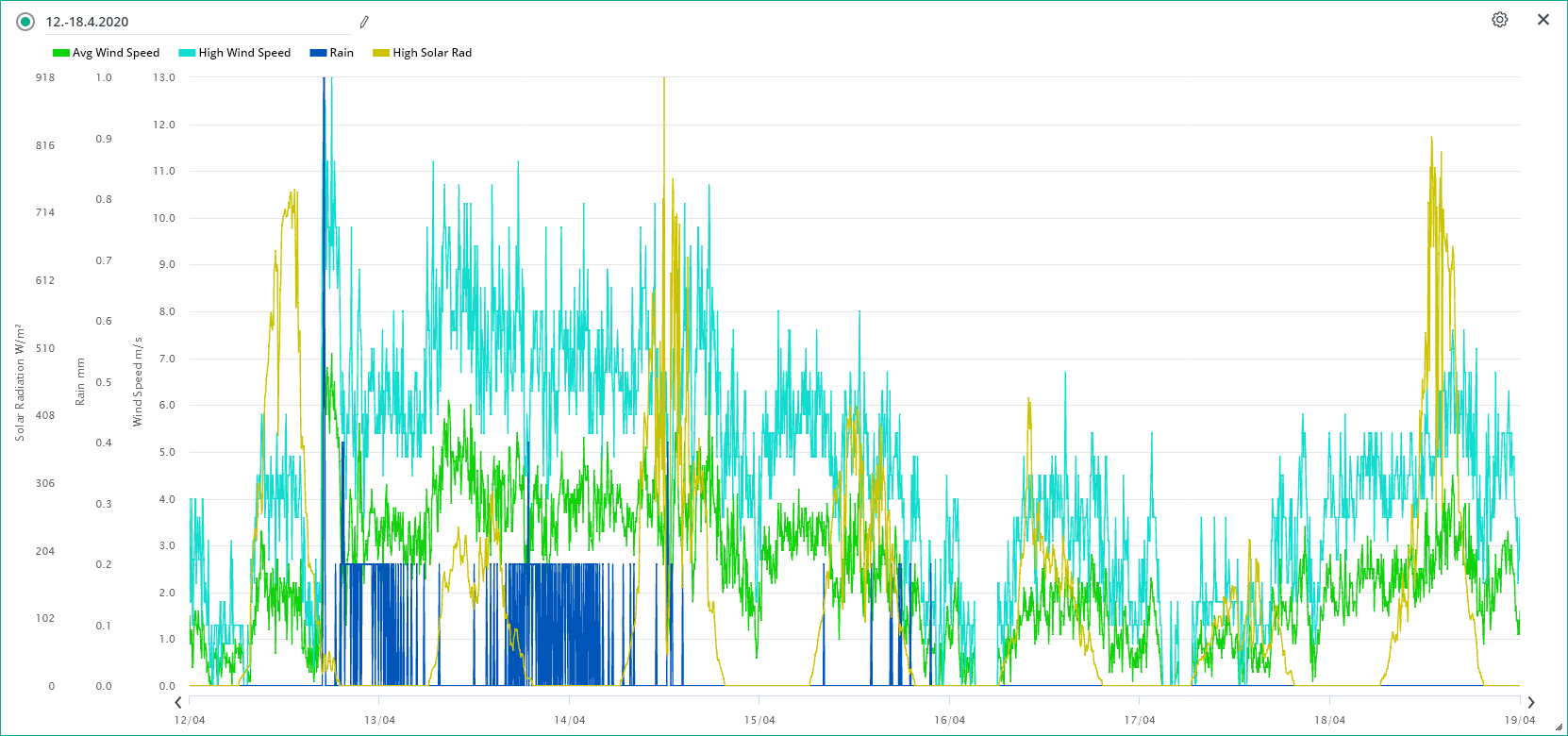Click the green circular icon before the title
The width and height of the screenshot is (1568, 736).
[x=25, y=22]
